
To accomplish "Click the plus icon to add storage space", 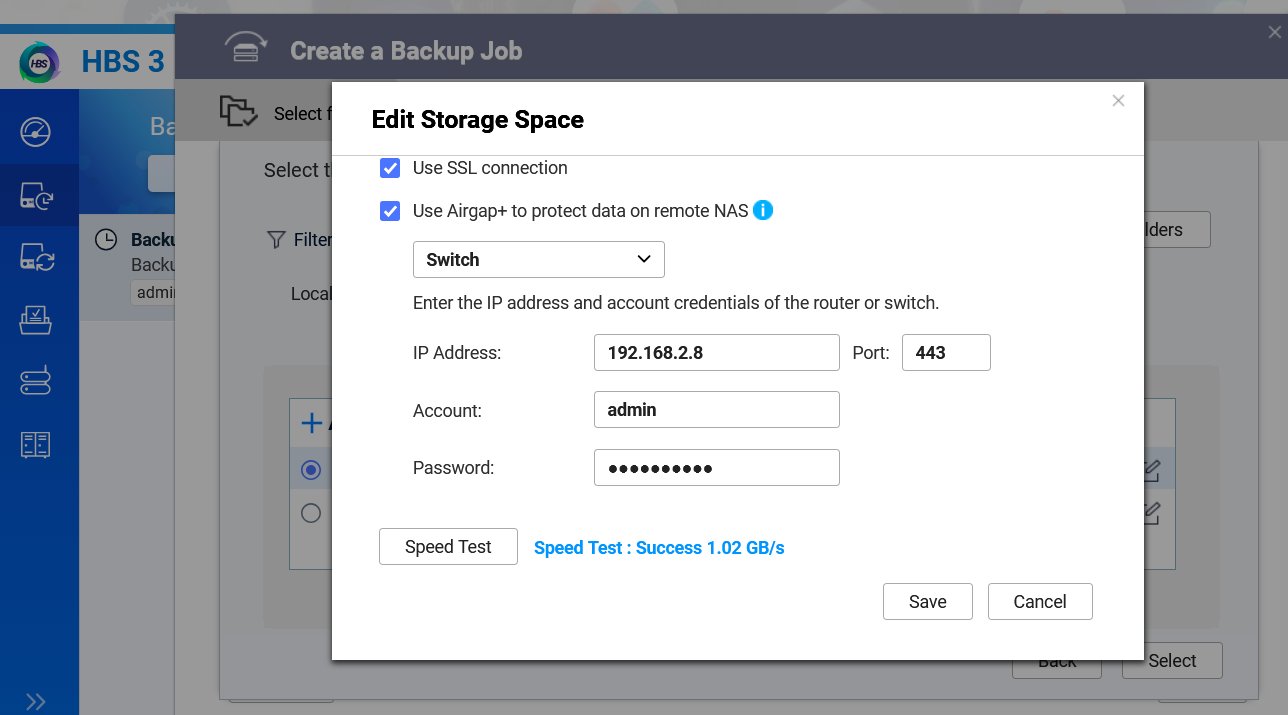I will point(311,424).
